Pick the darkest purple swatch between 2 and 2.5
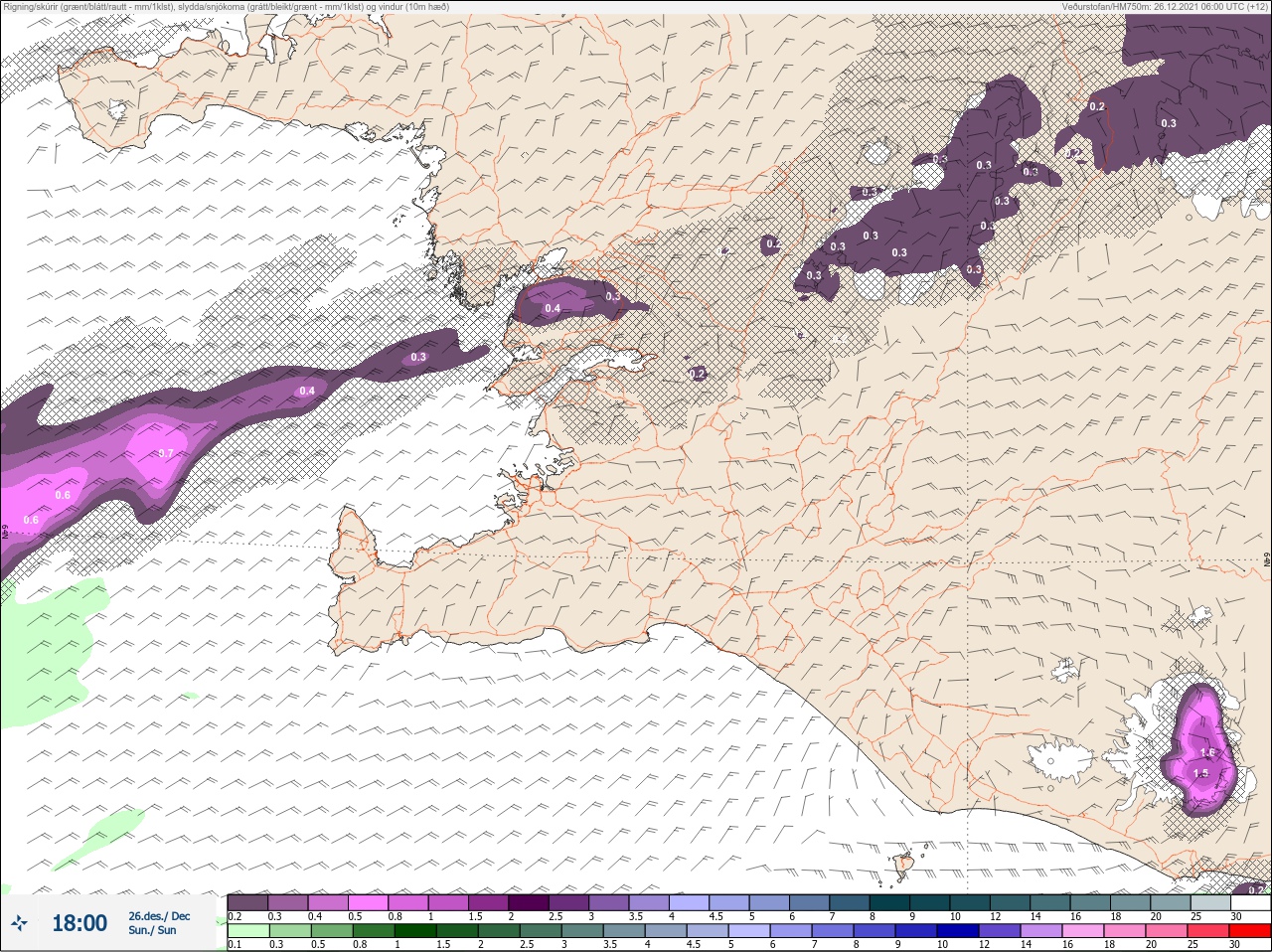The image size is (1272, 952). (x=530, y=902)
